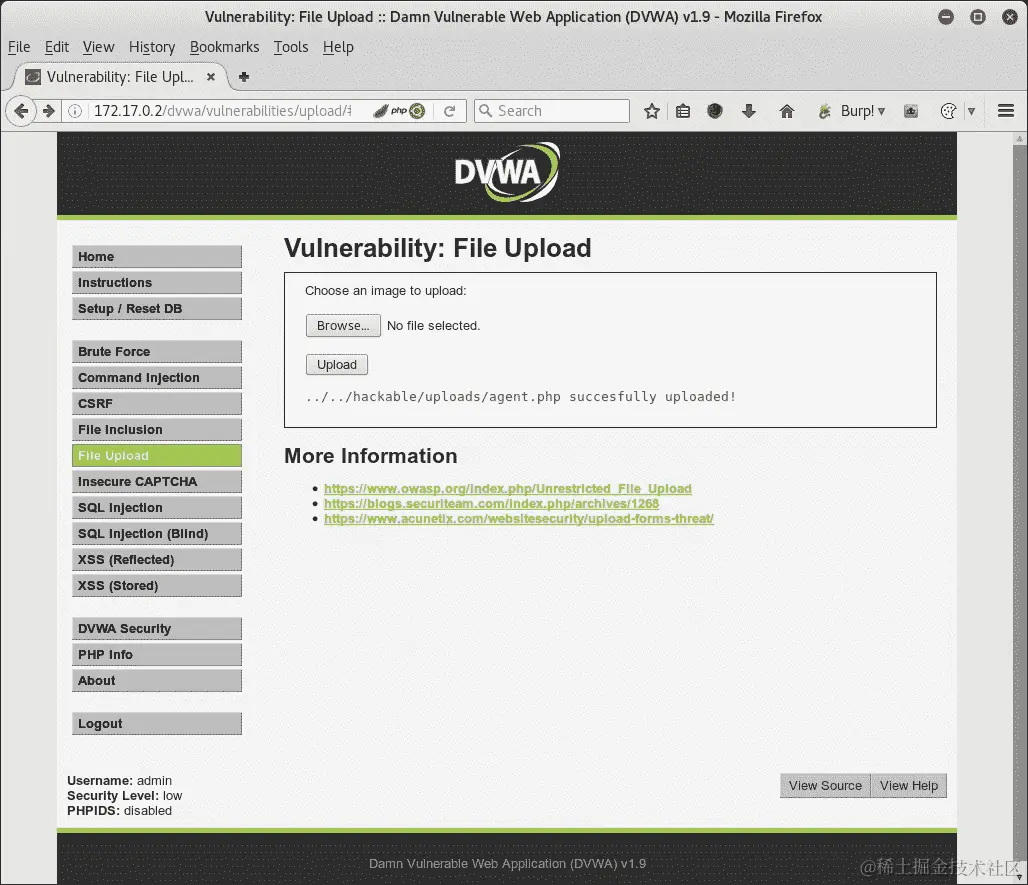Open the blogs.securiteam.com archives link
Image resolution: width=1028 pixels, height=885 pixels.
(491, 503)
